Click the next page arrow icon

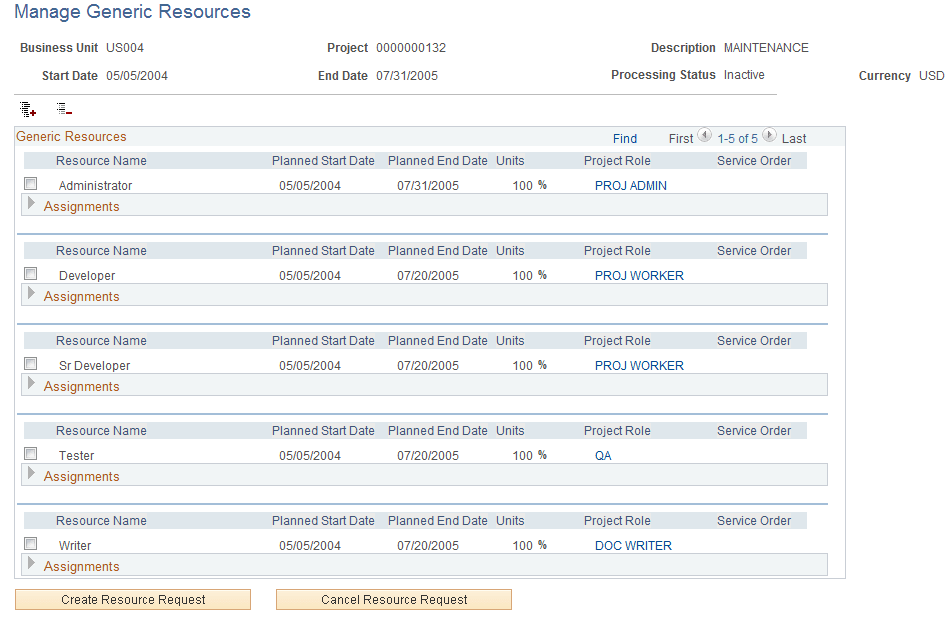(769, 134)
